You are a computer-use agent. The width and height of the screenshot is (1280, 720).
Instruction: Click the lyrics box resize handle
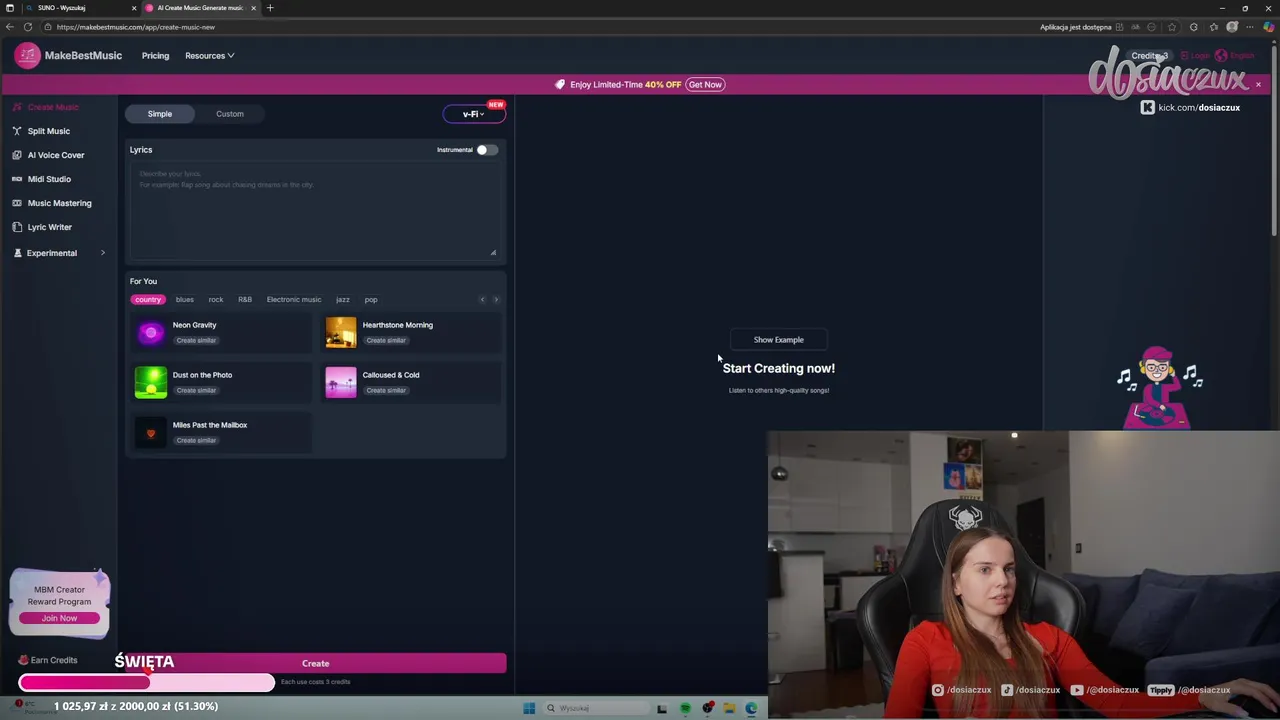(493, 252)
